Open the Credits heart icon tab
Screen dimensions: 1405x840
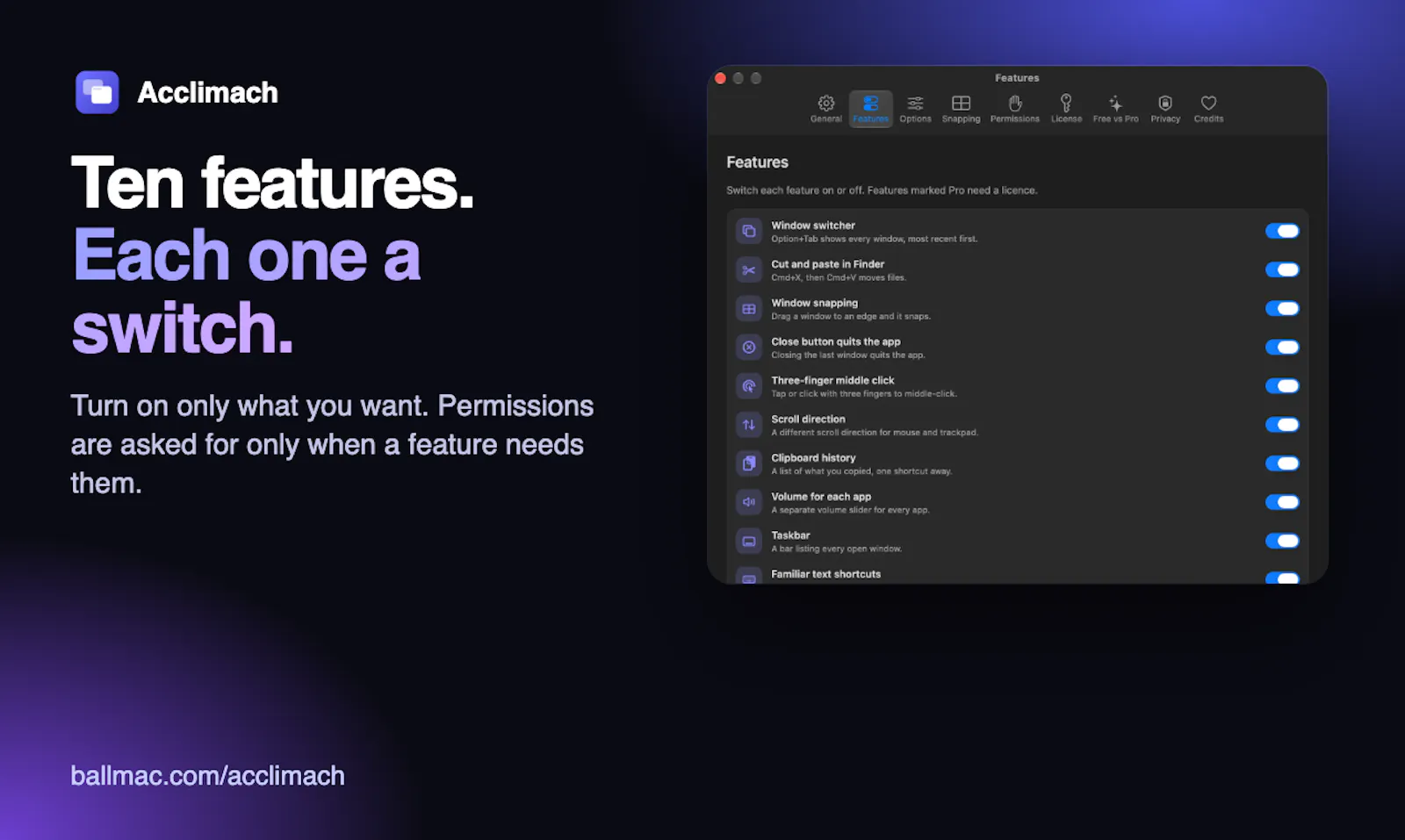pos(1208,109)
